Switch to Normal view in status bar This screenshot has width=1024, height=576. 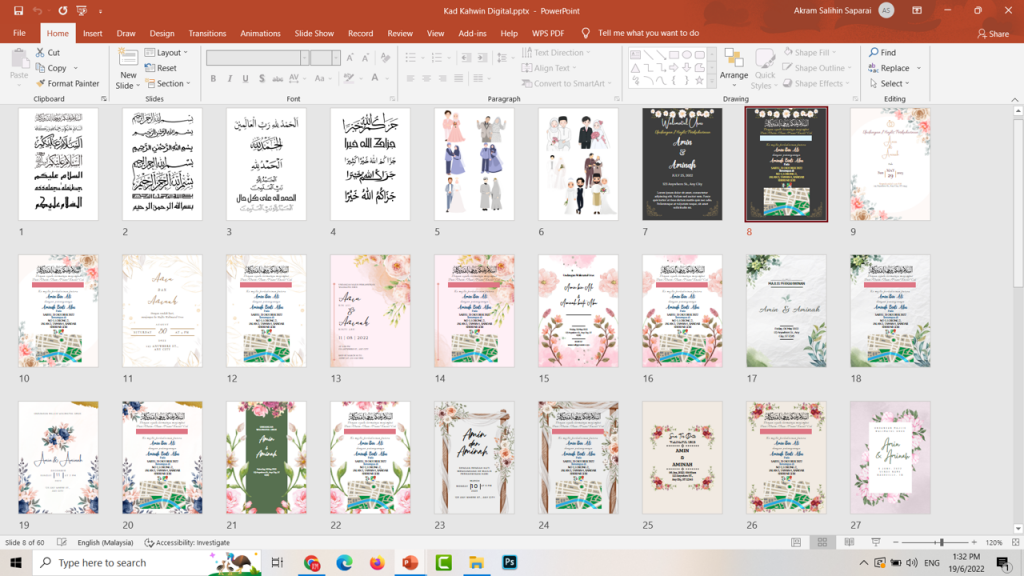(796, 542)
